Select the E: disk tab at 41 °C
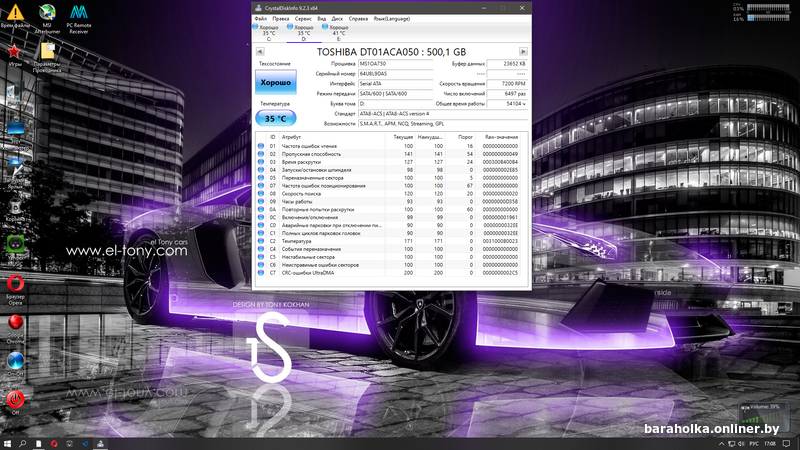This screenshot has height=450, width=800. pyautogui.click(x=338, y=33)
